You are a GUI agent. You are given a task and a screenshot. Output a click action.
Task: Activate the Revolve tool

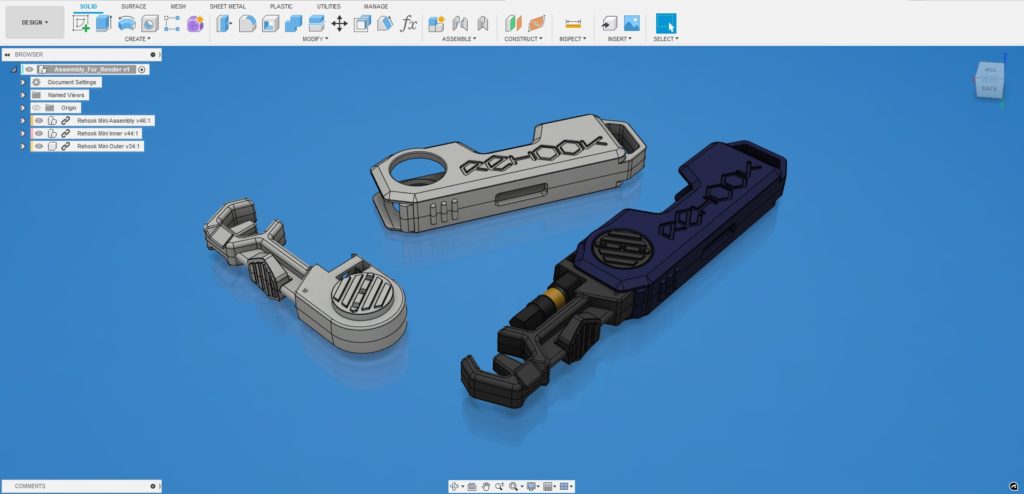click(x=127, y=24)
